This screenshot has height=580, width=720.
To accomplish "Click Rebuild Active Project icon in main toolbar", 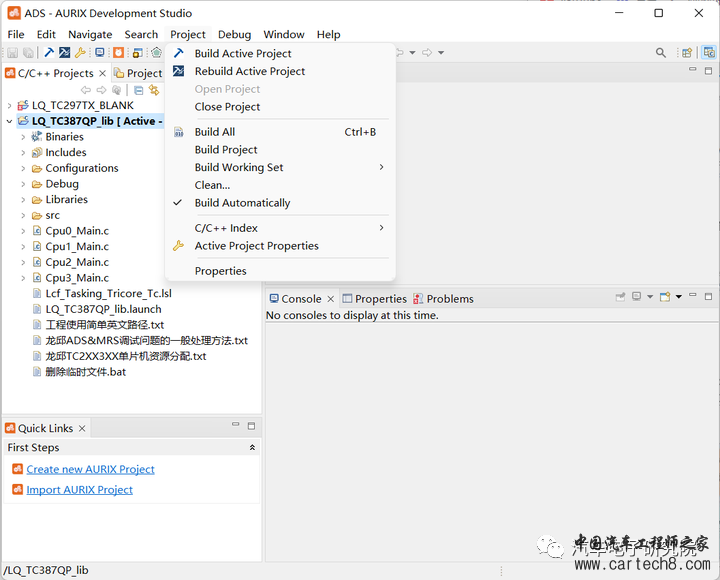I will [64, 52].
